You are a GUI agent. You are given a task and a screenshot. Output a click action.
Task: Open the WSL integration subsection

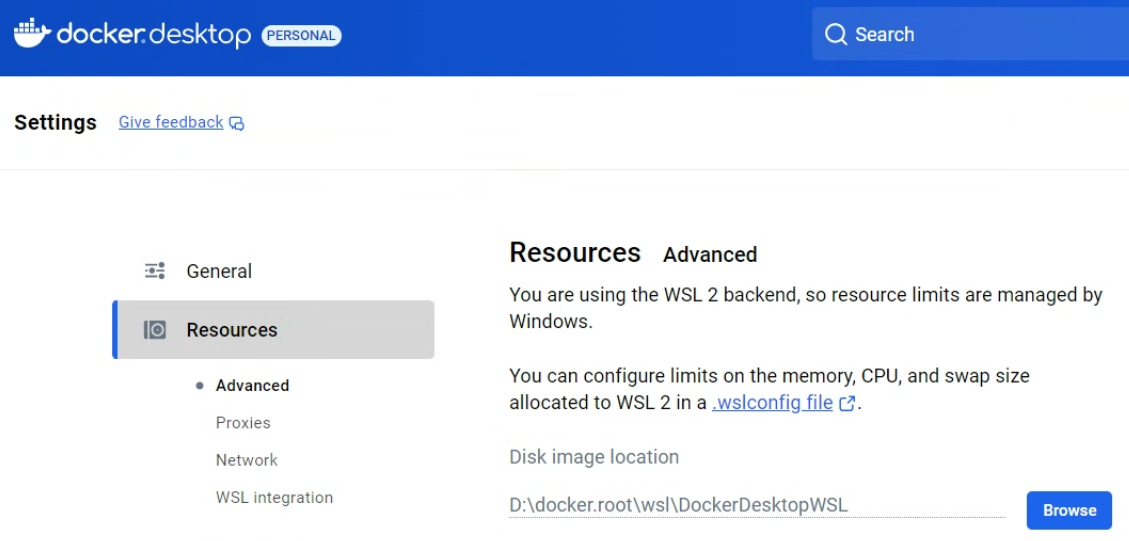[274, 498]
